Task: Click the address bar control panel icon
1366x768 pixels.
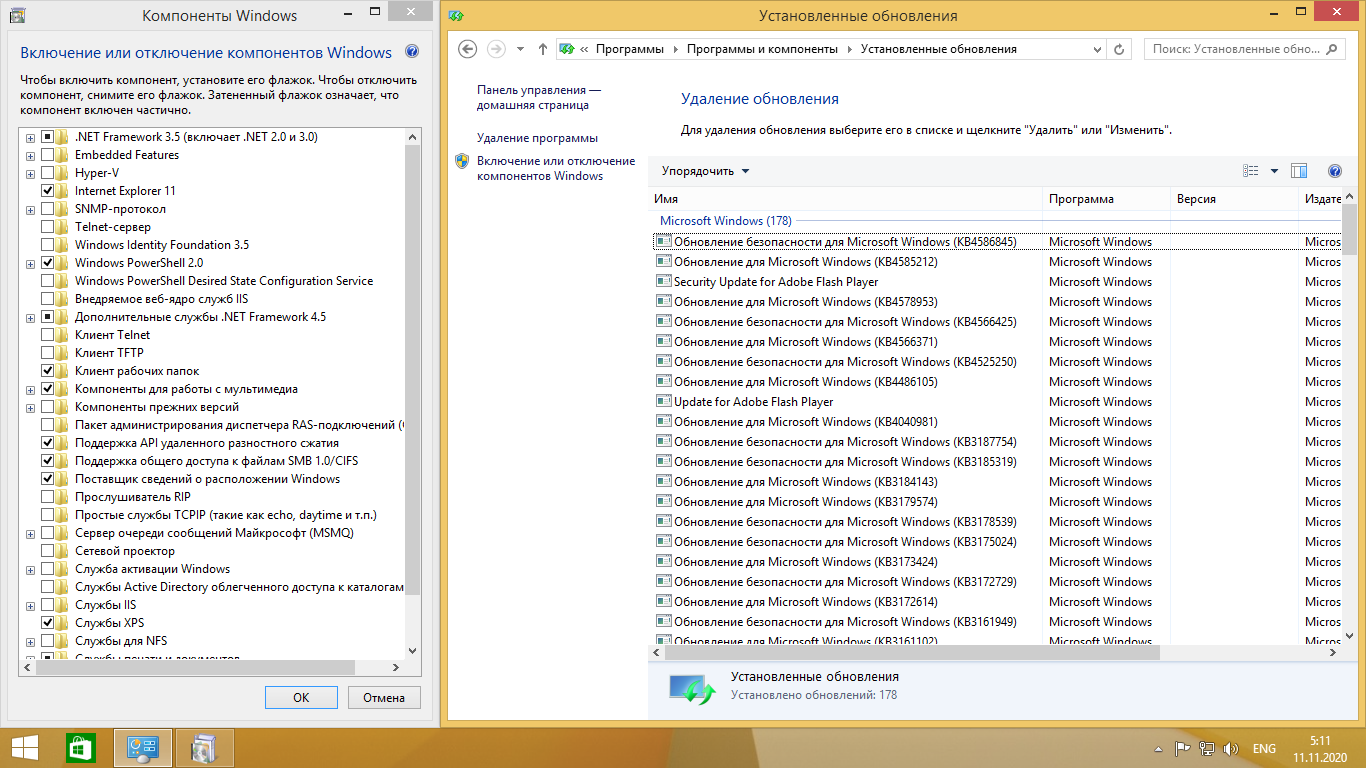Action: coord(567,48)
